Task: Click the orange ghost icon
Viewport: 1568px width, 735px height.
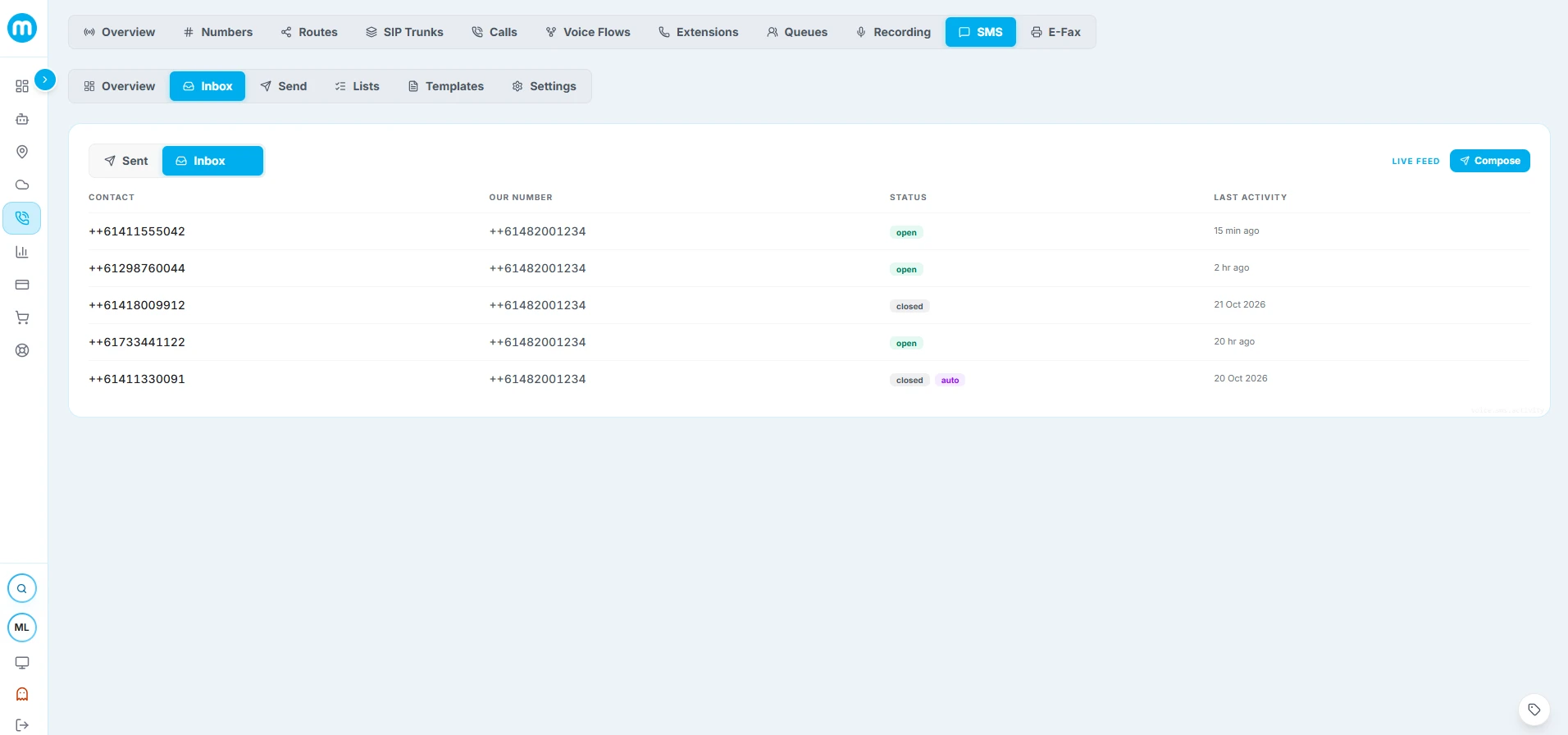Action: coord(22,694)
